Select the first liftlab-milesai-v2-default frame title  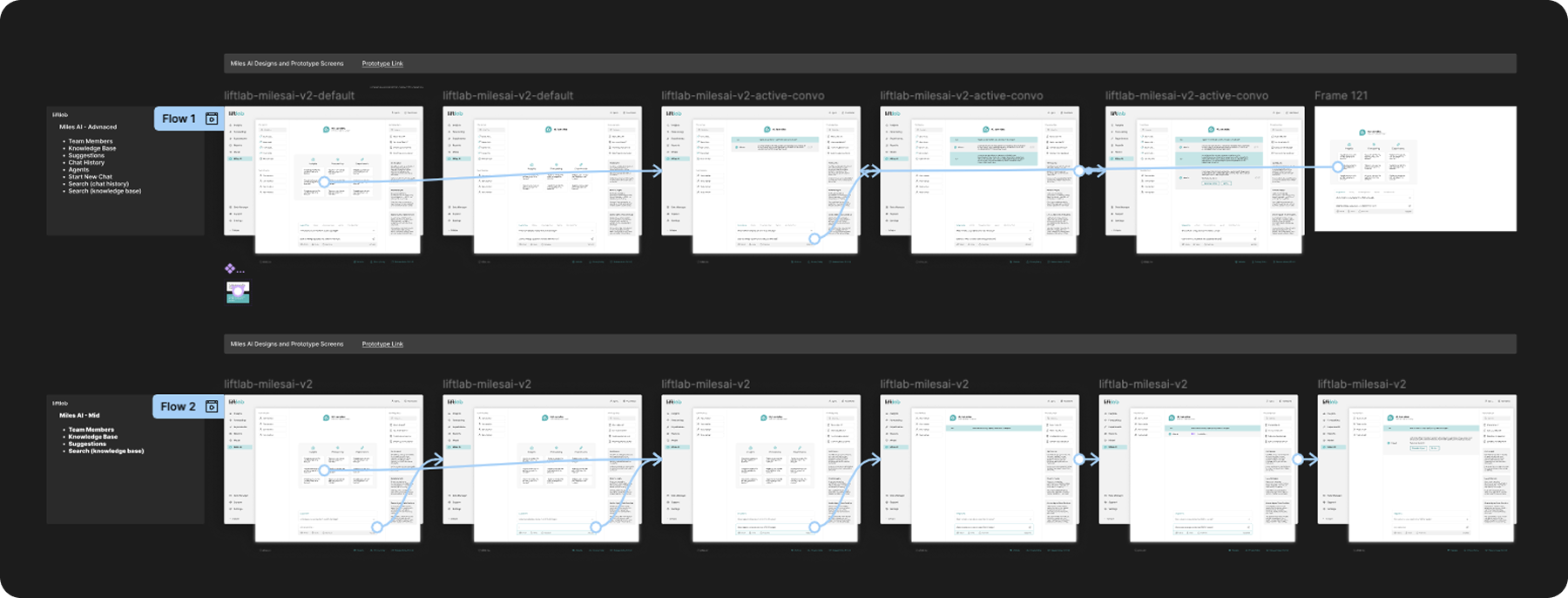point(289,96)
